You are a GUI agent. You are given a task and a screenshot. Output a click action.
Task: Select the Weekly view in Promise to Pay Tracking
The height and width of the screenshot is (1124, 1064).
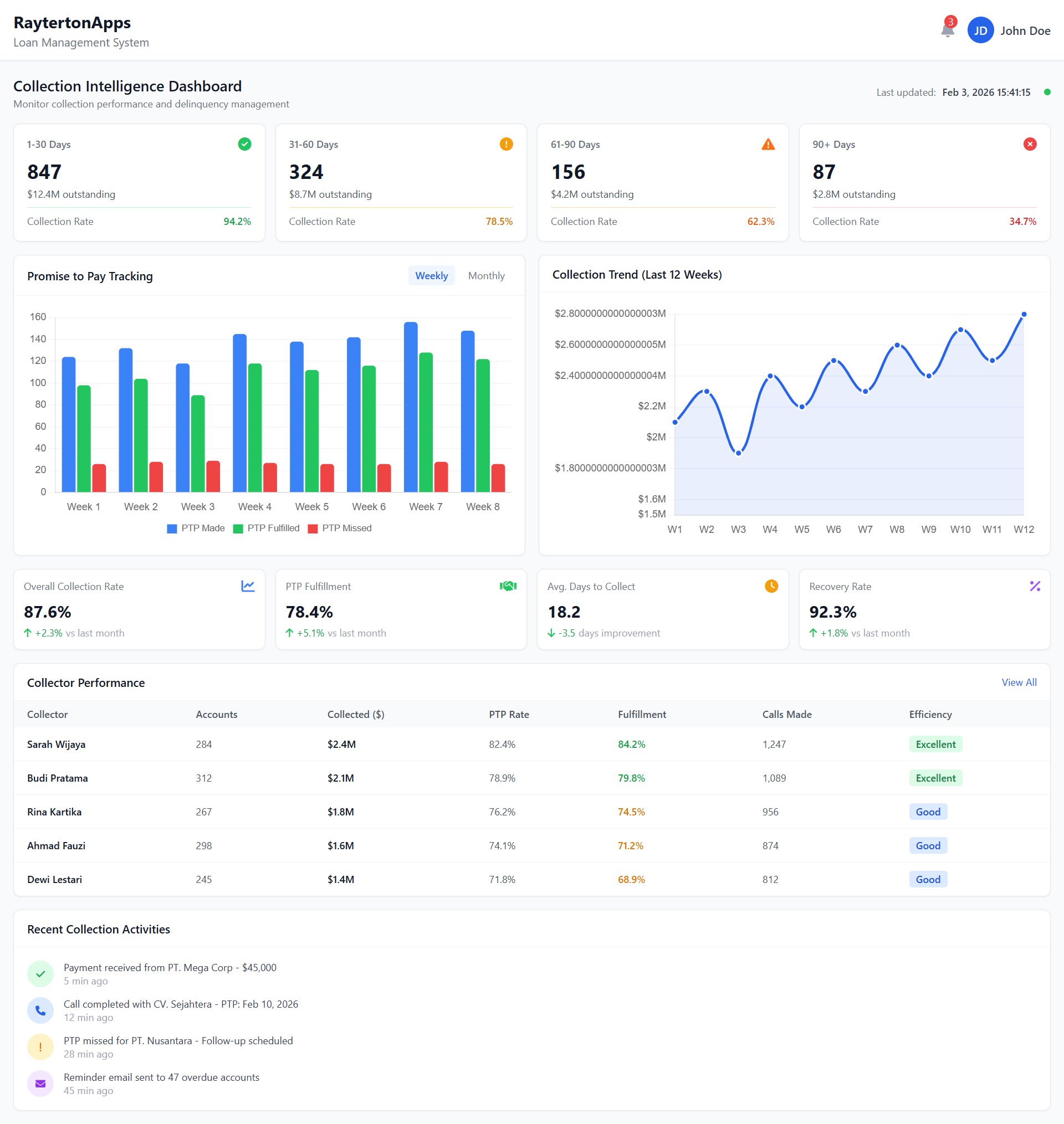tap(431, 276)
